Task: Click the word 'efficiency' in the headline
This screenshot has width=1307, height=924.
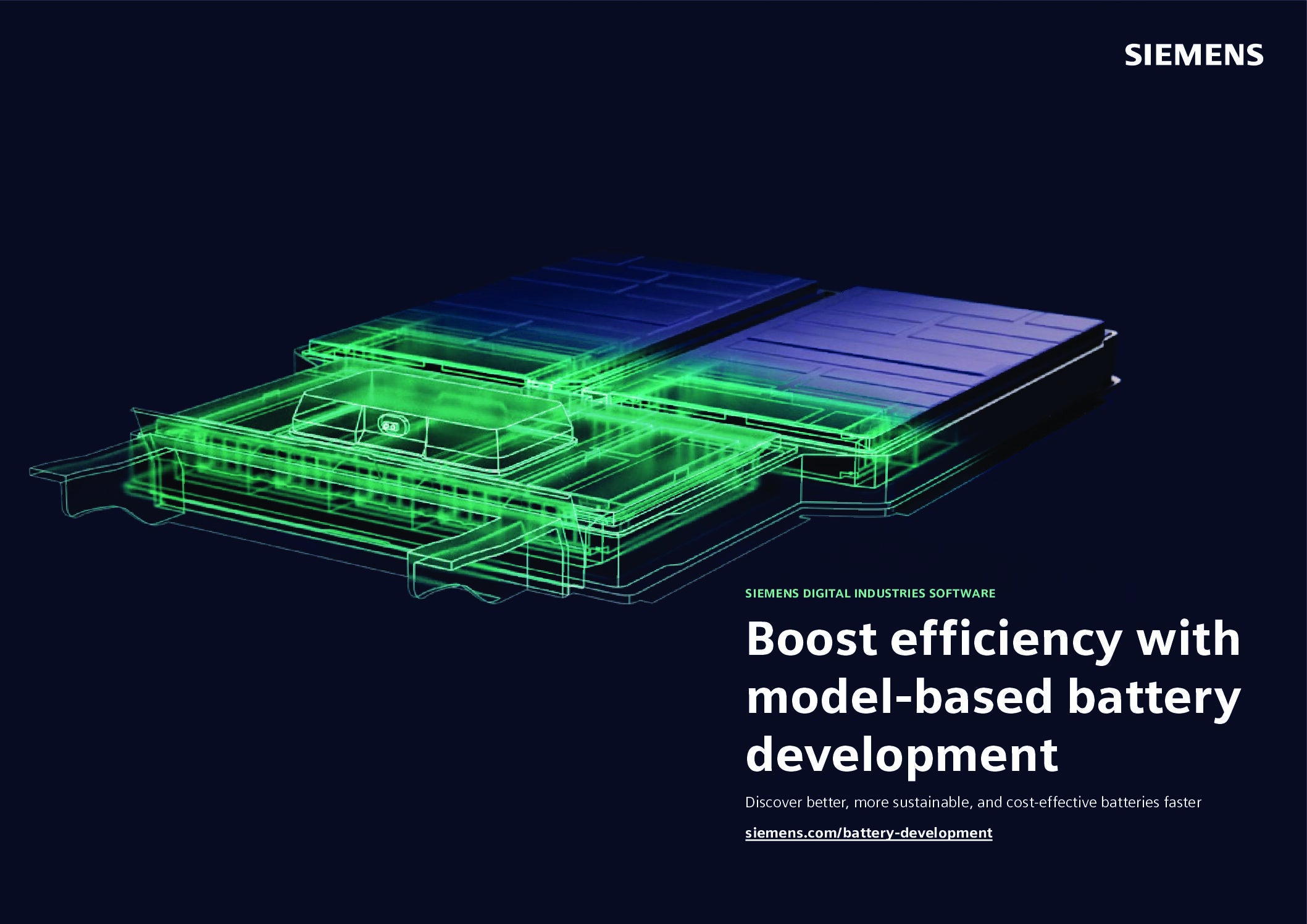Action: tap(1004, 639)
